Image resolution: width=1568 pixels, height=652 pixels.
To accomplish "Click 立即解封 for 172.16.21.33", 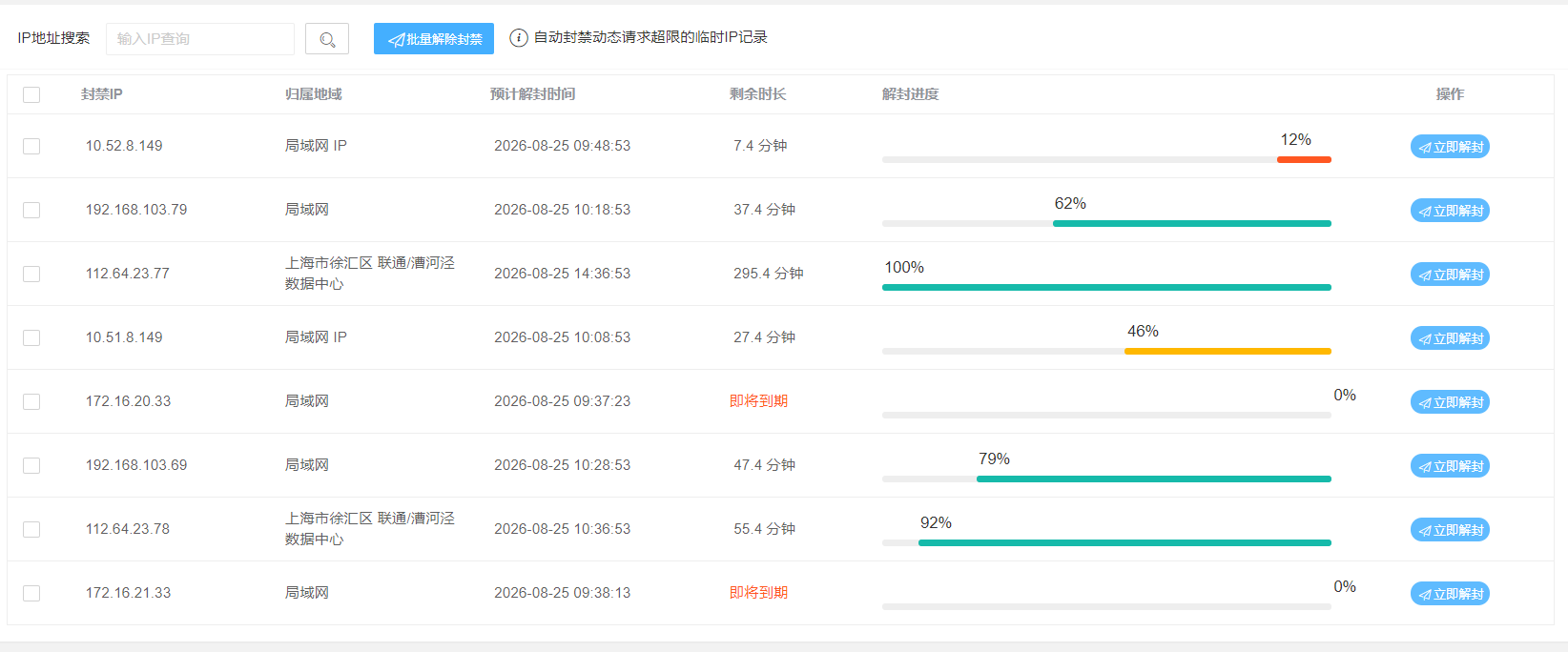I will 1450,594.
